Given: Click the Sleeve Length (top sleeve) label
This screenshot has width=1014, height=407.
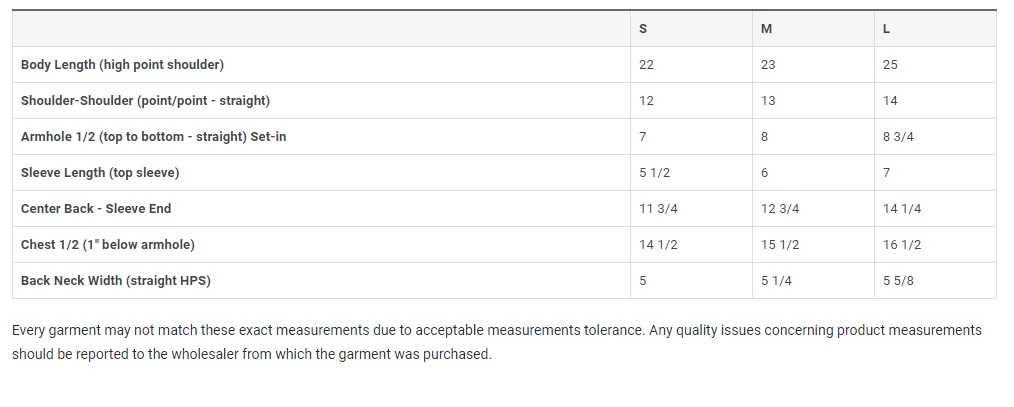Looking at the screenshot, I should click(x=100, y=172).
